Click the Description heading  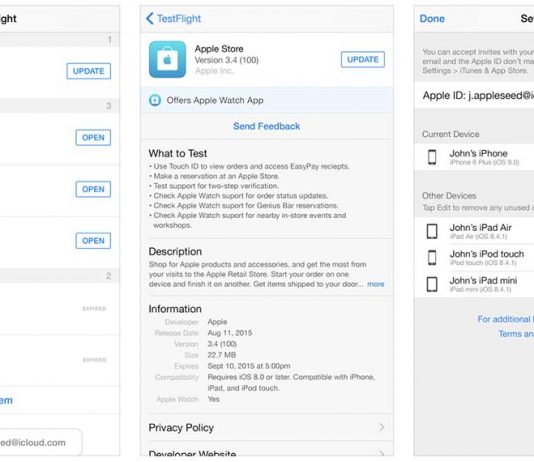coord(175,252)
